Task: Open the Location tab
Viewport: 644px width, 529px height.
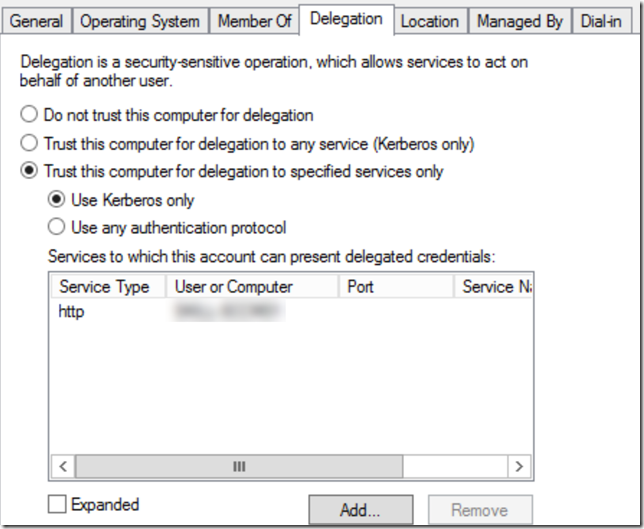Action: click(429, 21)
